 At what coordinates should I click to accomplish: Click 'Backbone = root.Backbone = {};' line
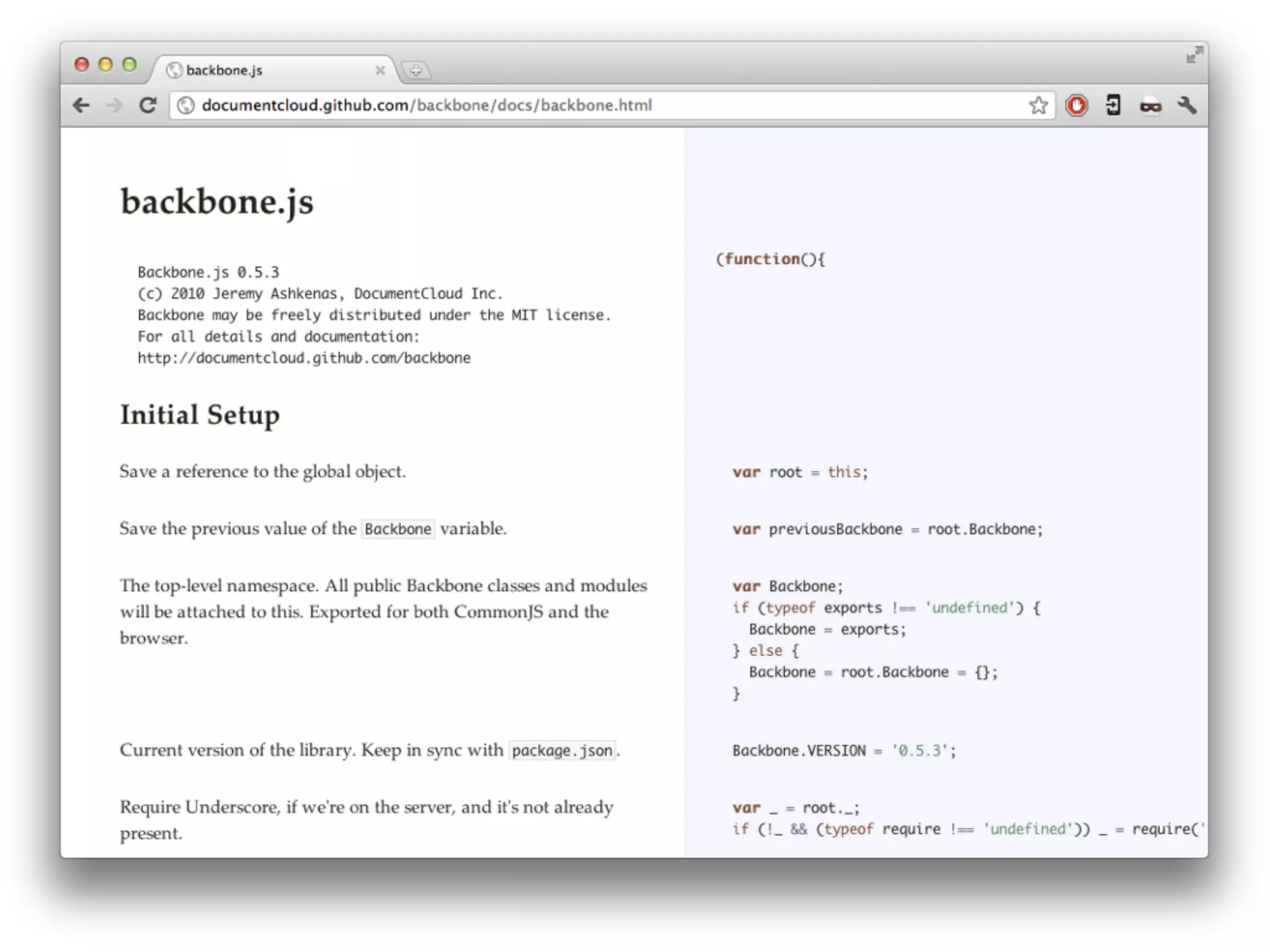[874, 672]
